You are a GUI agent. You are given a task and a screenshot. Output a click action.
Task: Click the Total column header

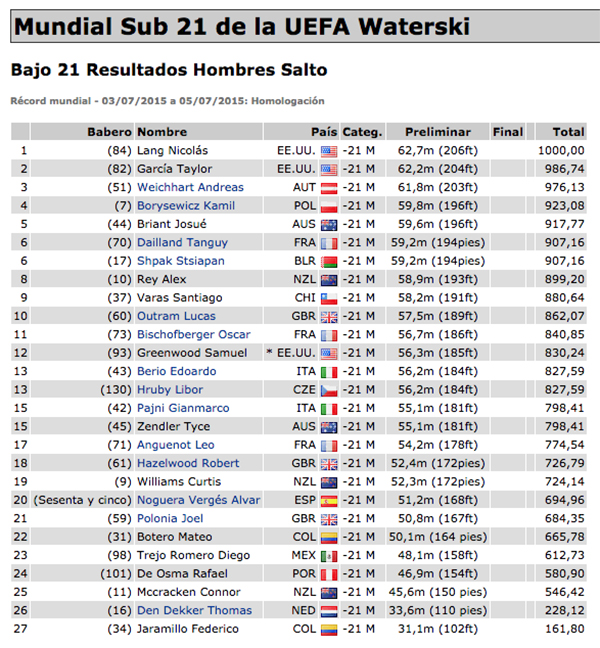pyautogui.click(x=568, y=131)
